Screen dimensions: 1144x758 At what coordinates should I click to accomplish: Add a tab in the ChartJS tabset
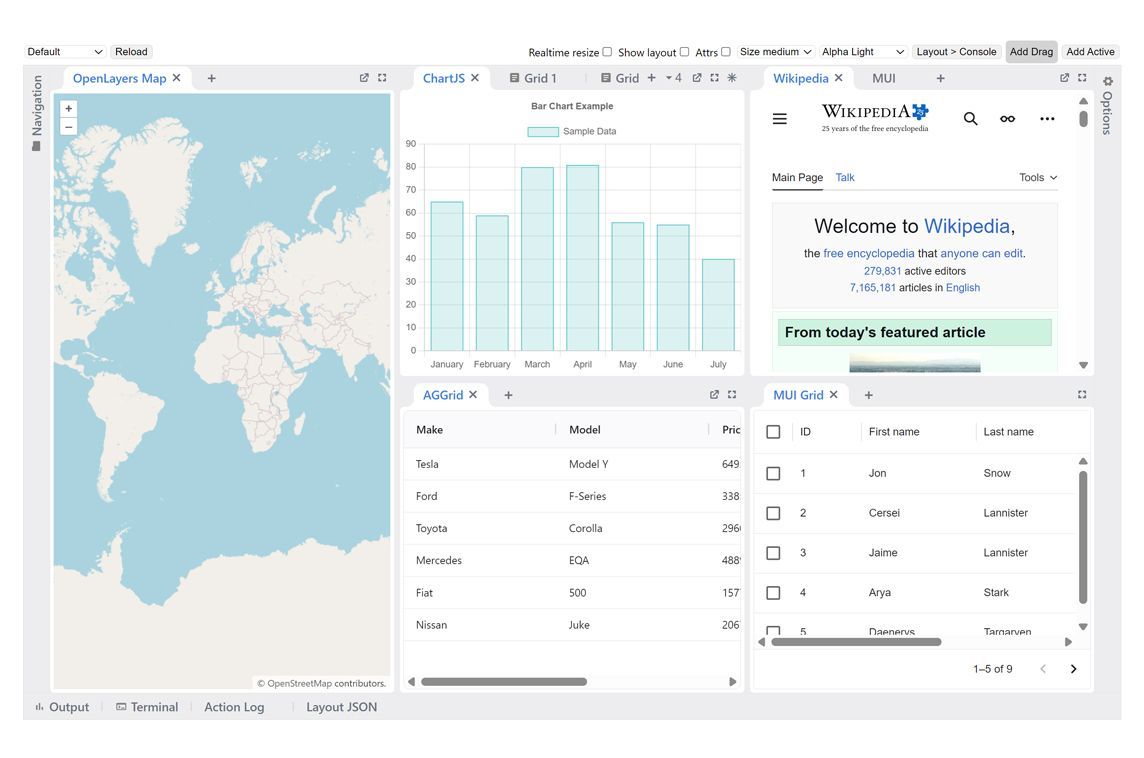point(652,77)
